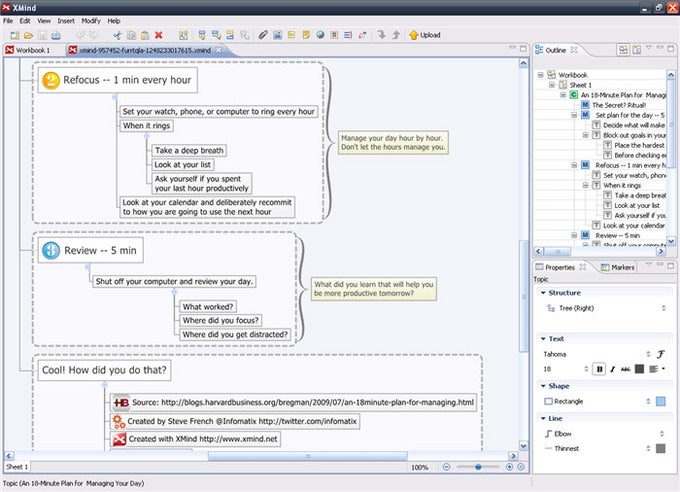Screen dimensions: 680x492
Task: Open the Tahoma font dropdown
Action: tap(648, 354)
